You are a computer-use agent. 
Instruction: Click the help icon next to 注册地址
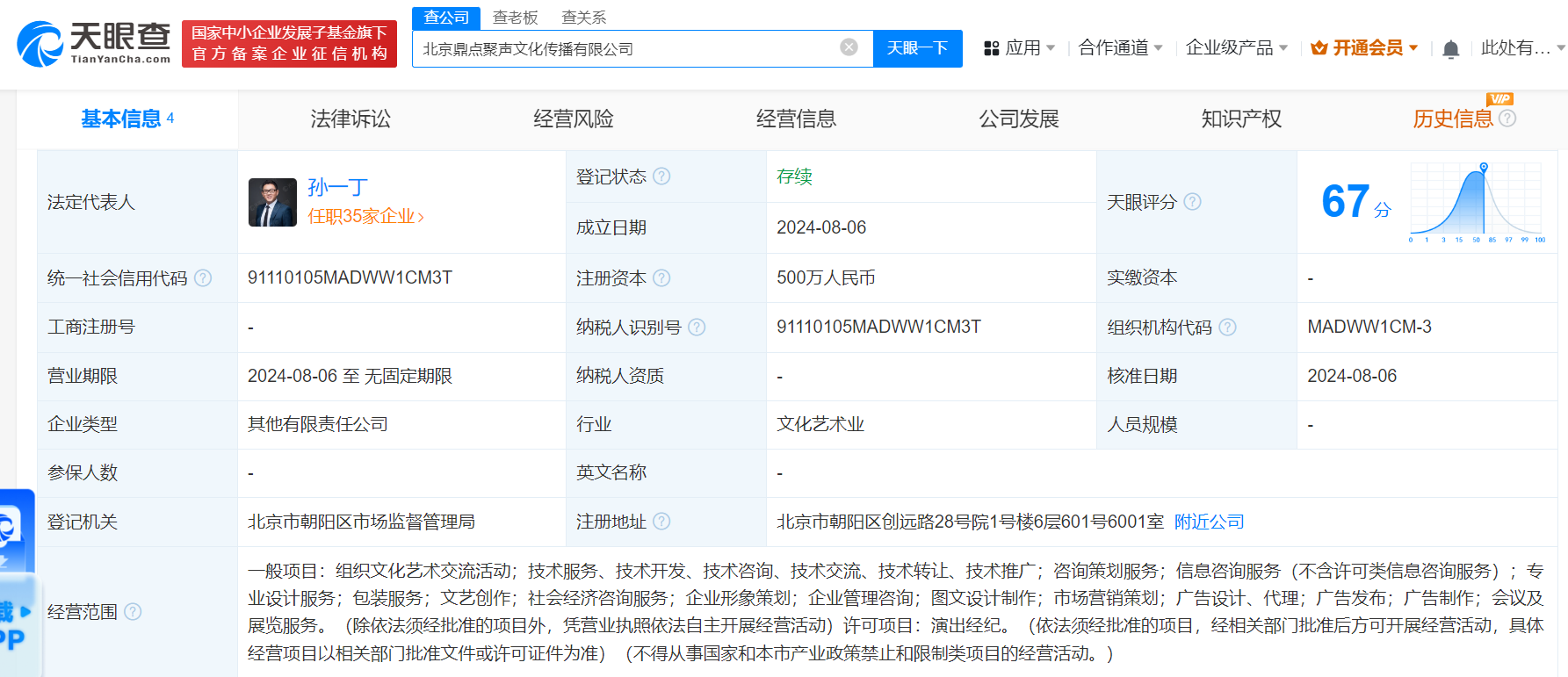pyautogui.click(x=661, y=522)
